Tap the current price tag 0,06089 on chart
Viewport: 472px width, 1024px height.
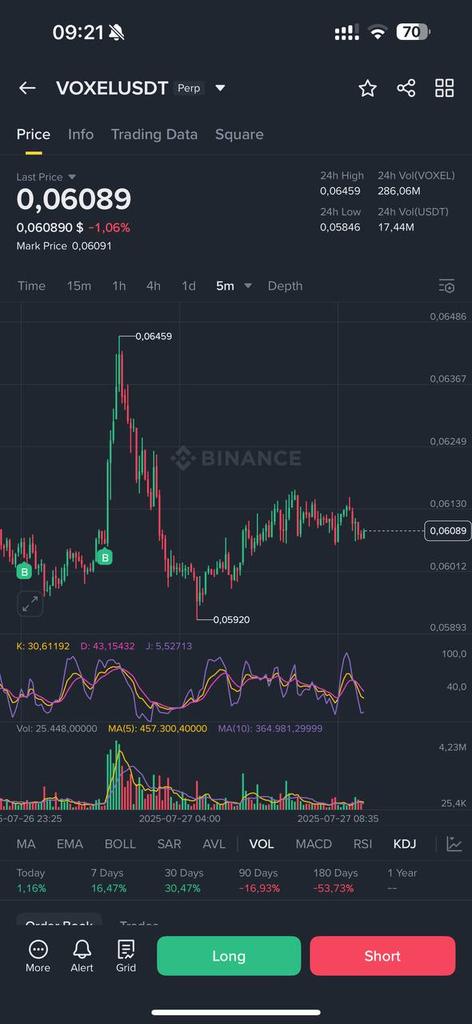(x=448, y=531)
